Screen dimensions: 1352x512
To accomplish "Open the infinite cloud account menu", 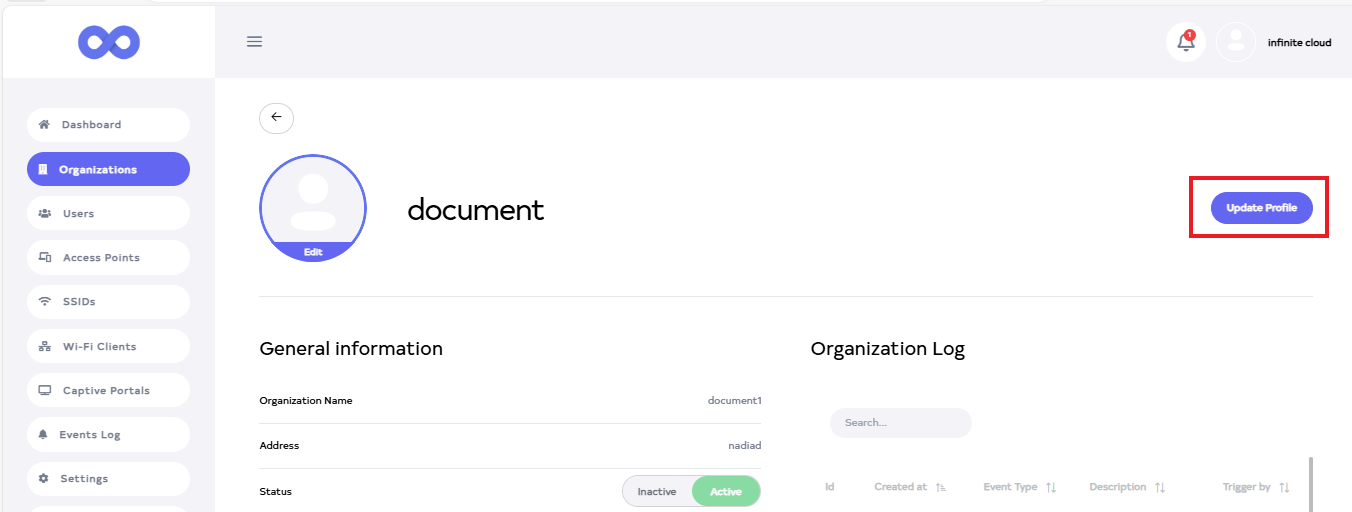I will click(x=1299, y=43).
